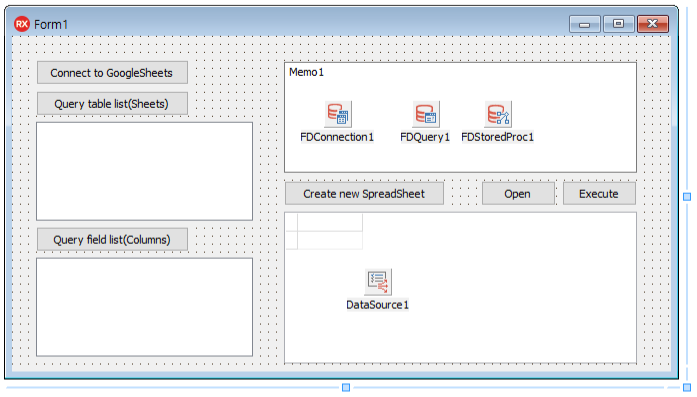Click Connect to GoogleSheets button
The image size is (697, 397).
tap(112, 73)
